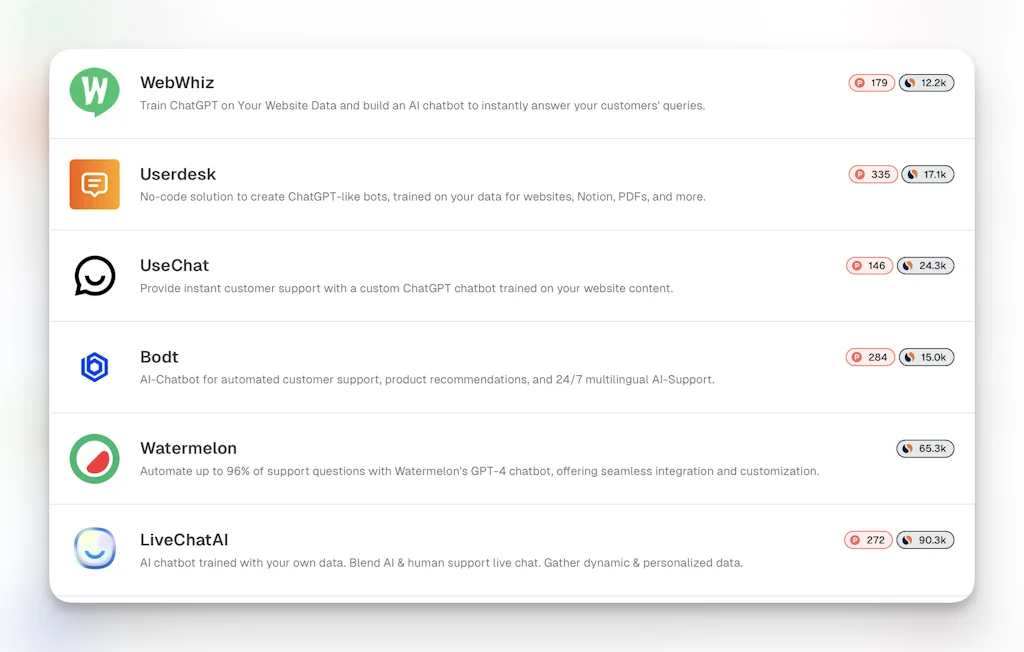The image size is (1024, 652).
Task: Open the LiveChatAI tool name link
Action: click(x=184, y=539)
